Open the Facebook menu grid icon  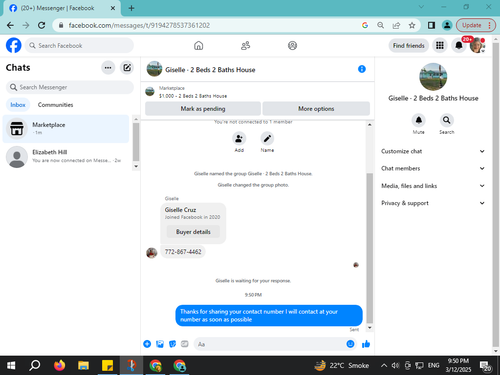click(440, 45)
